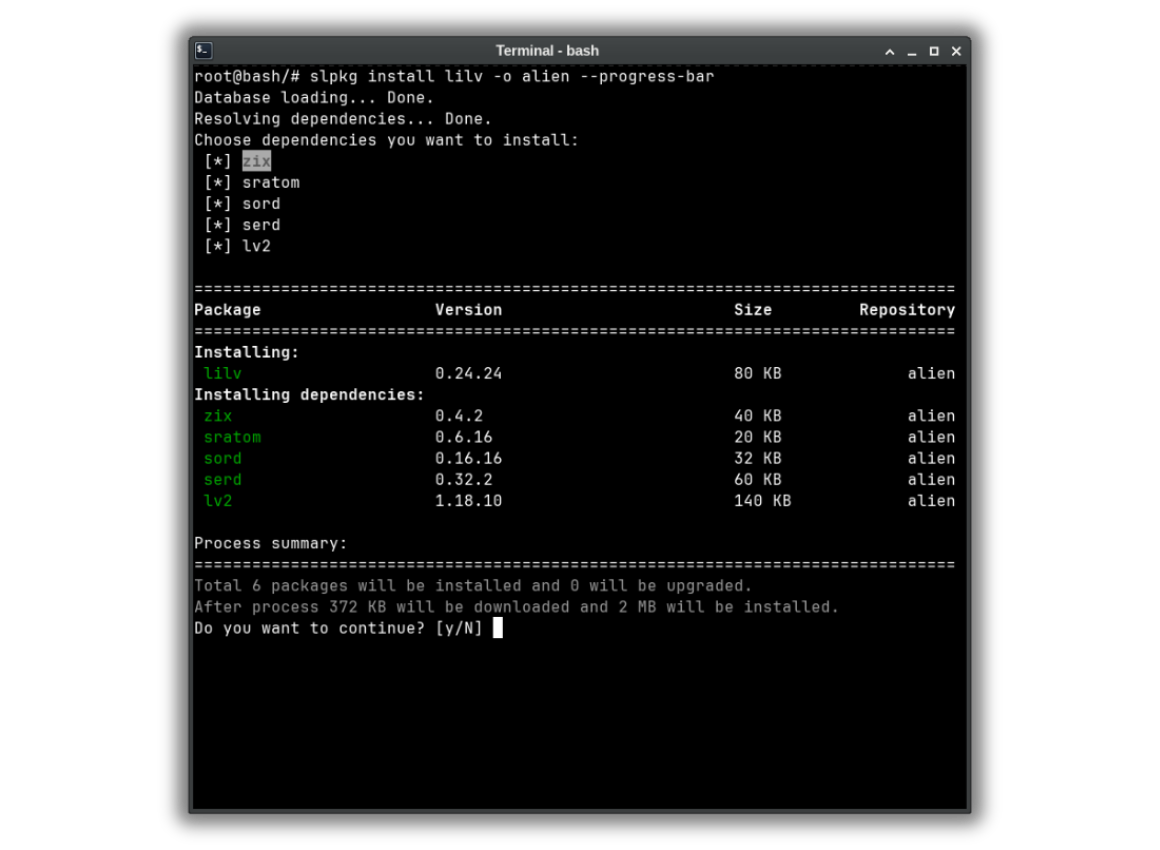Click version 0.32.2 value

[464, 480]
